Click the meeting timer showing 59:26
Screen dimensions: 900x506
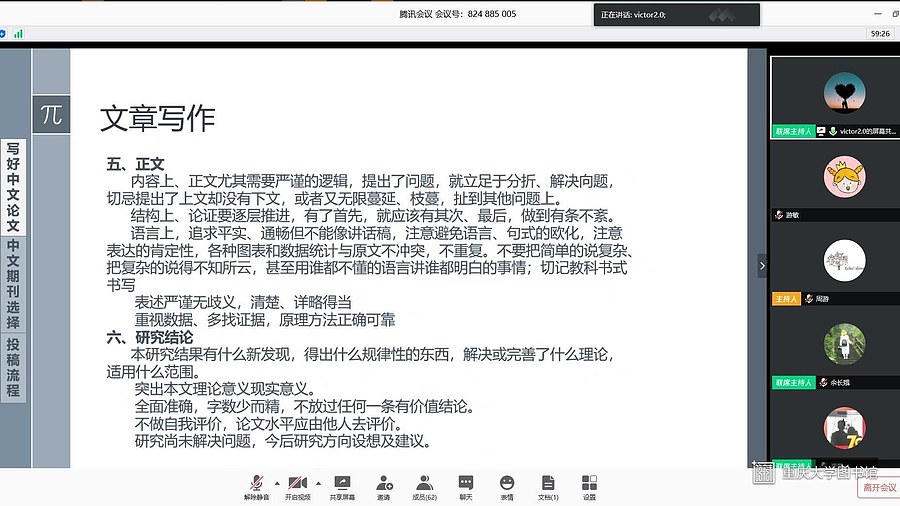point(880,33)
